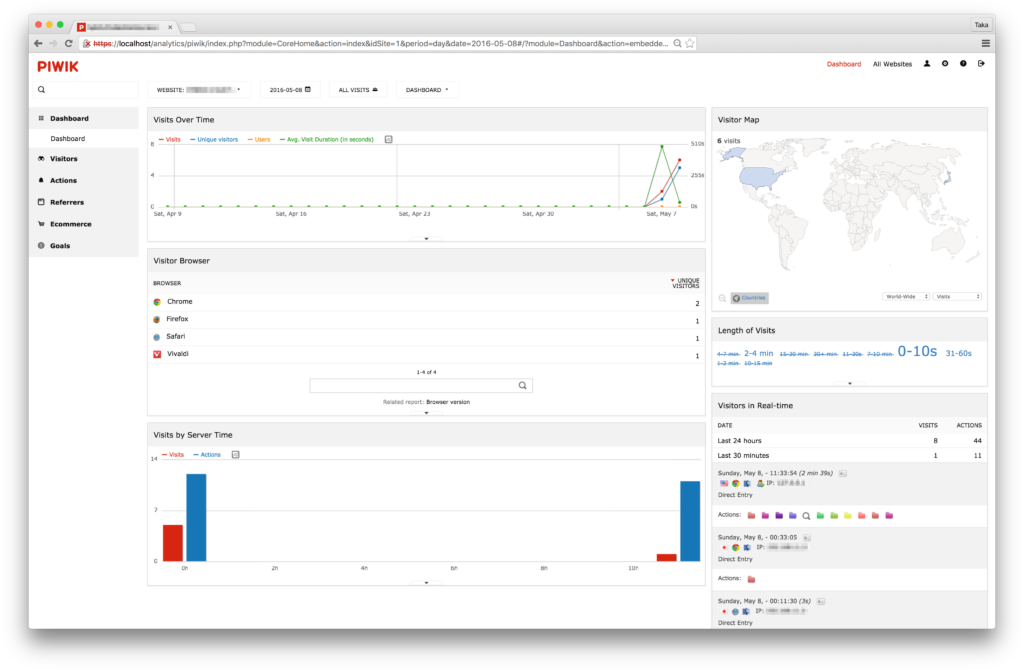Viewport: 1024px width, 669px height.
Task: Click the Chrome browser icon in the 11:33:54 visit
Action: pyautogui.click(x=735, y=483)
